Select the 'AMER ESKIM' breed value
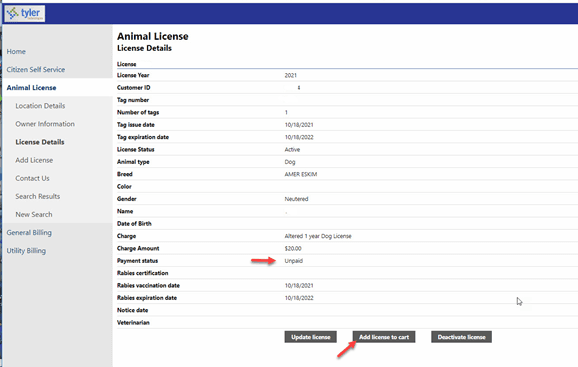Viewport: 578px width, 367px height. 301,174
